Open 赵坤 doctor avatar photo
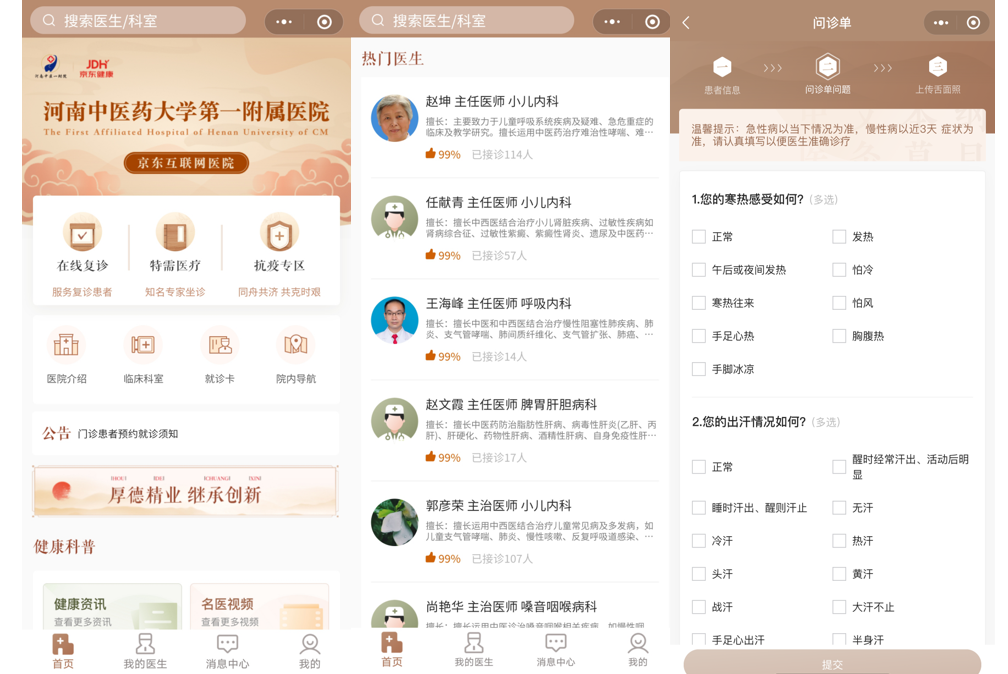The image size is (1008, 674). click(x=395, y=118)
